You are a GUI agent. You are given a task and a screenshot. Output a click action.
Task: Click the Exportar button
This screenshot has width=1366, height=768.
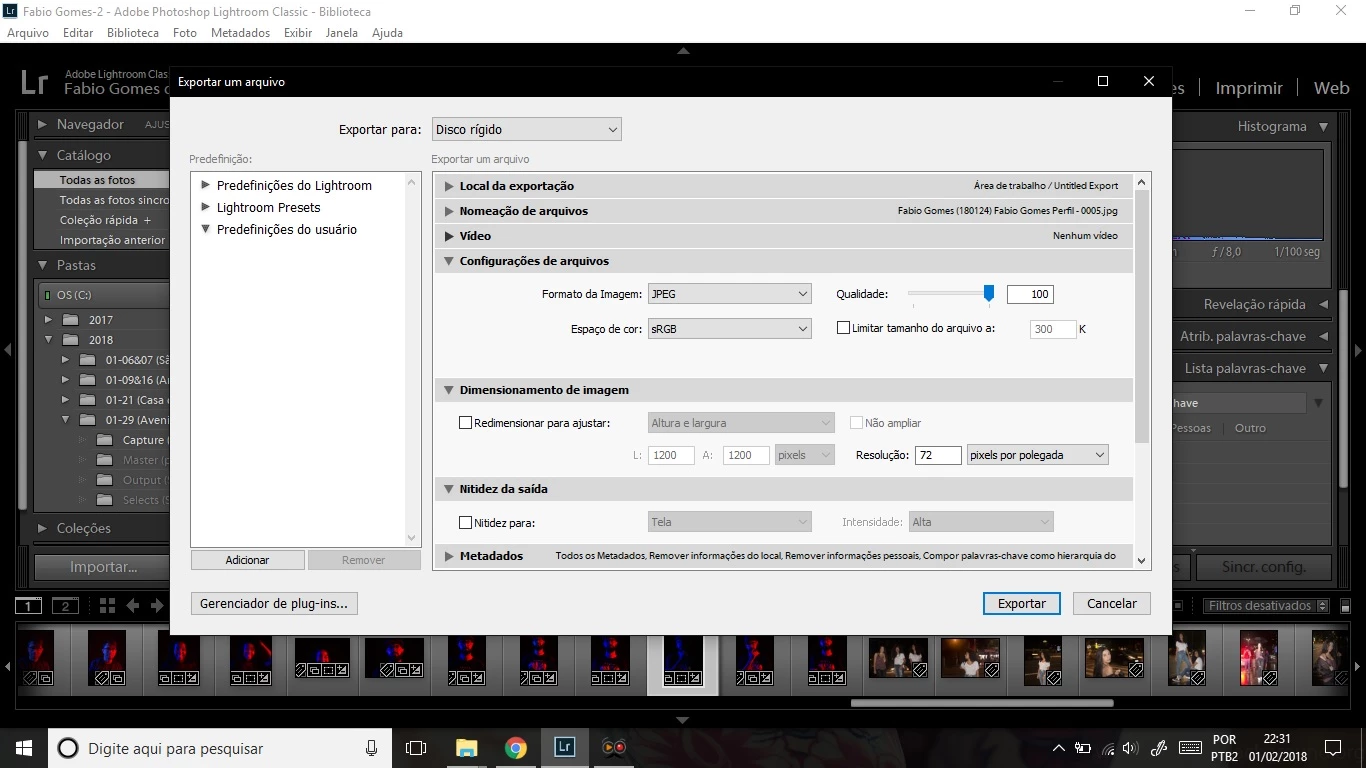(1022, 603)
